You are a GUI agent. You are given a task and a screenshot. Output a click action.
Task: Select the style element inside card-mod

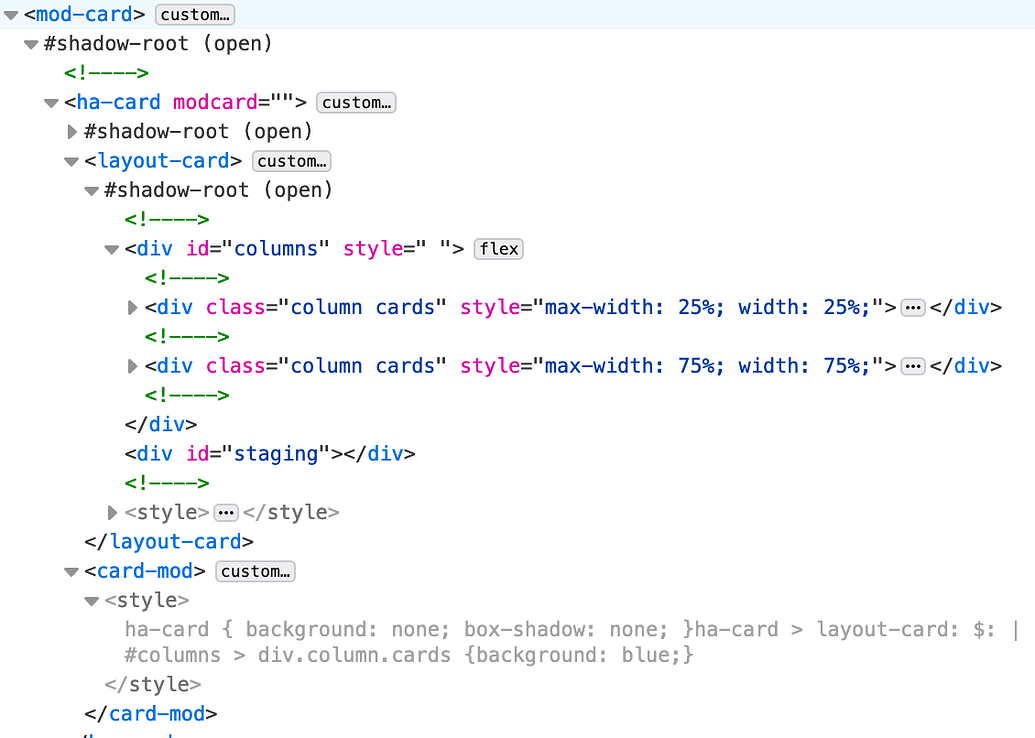149,600
